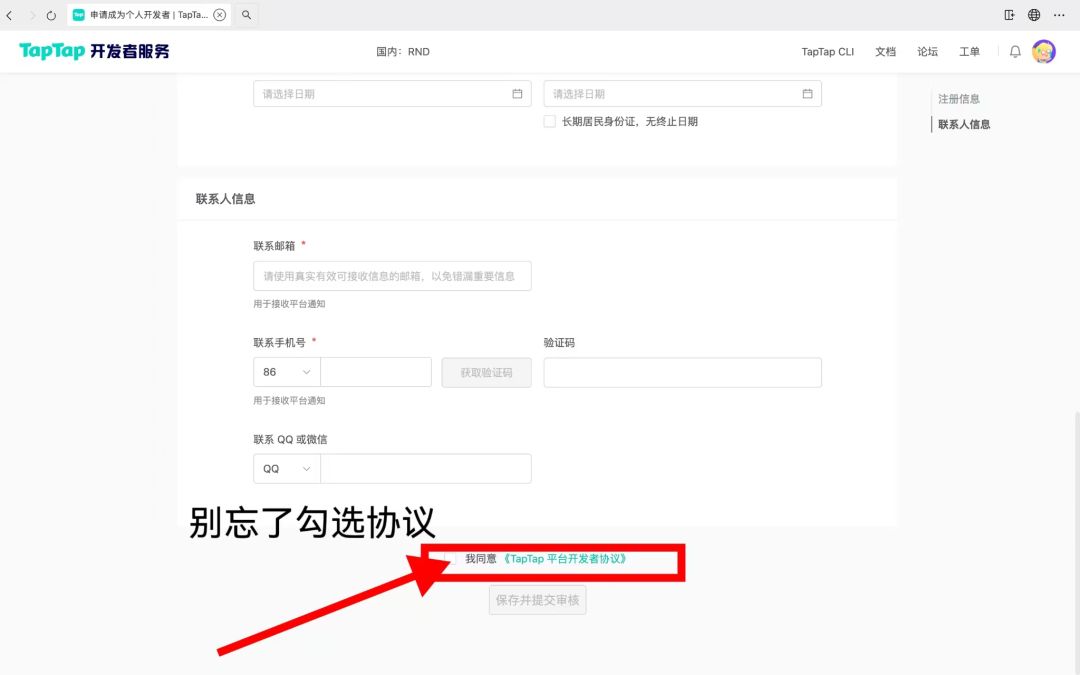This screenshot has height=675, width=1080.
Task: Focus the phone number field beside 86
Action: click(376, 372)
